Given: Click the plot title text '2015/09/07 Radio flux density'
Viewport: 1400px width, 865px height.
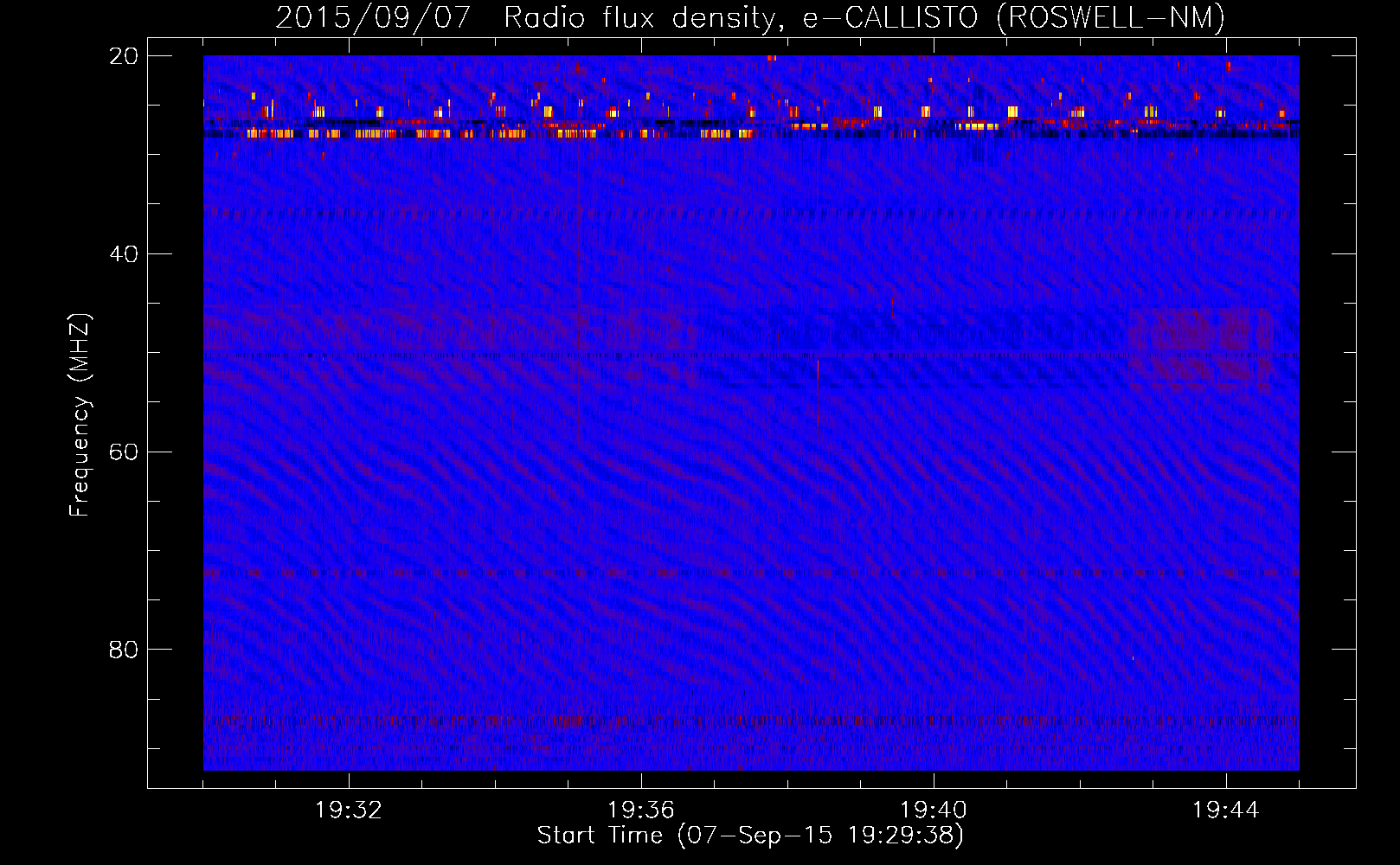Looking at the screenshot, I should pyautogui.click(x=530, y=18).
